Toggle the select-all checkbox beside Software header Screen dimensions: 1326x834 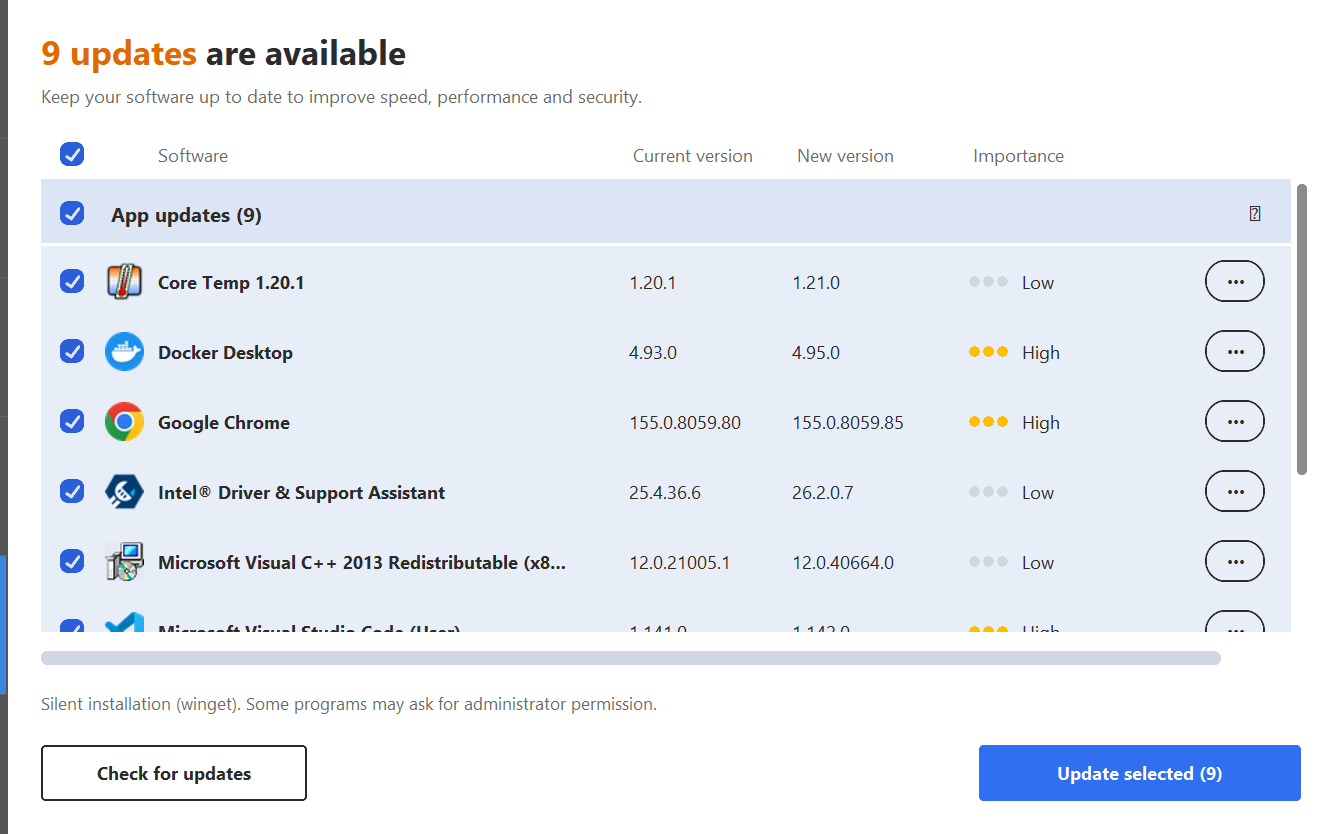point(72,154)
